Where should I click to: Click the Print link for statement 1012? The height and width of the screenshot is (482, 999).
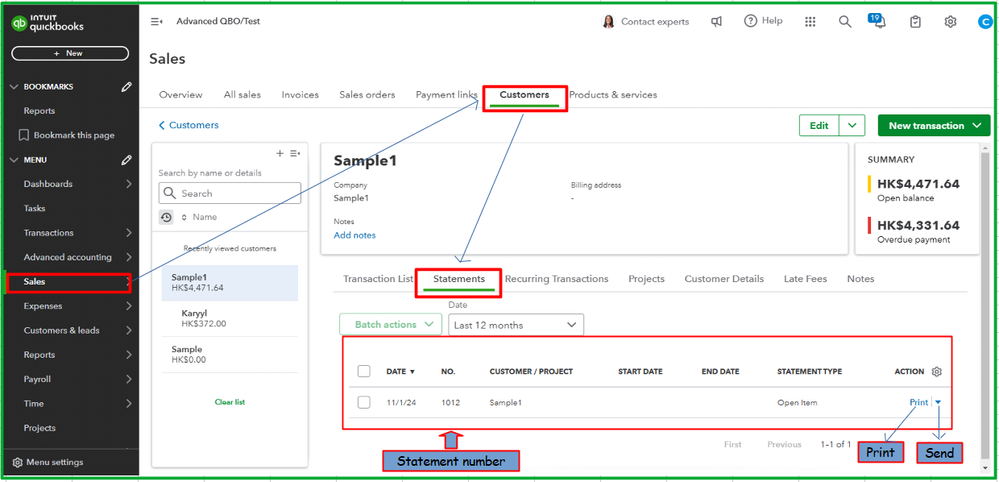tap(919, 402)
